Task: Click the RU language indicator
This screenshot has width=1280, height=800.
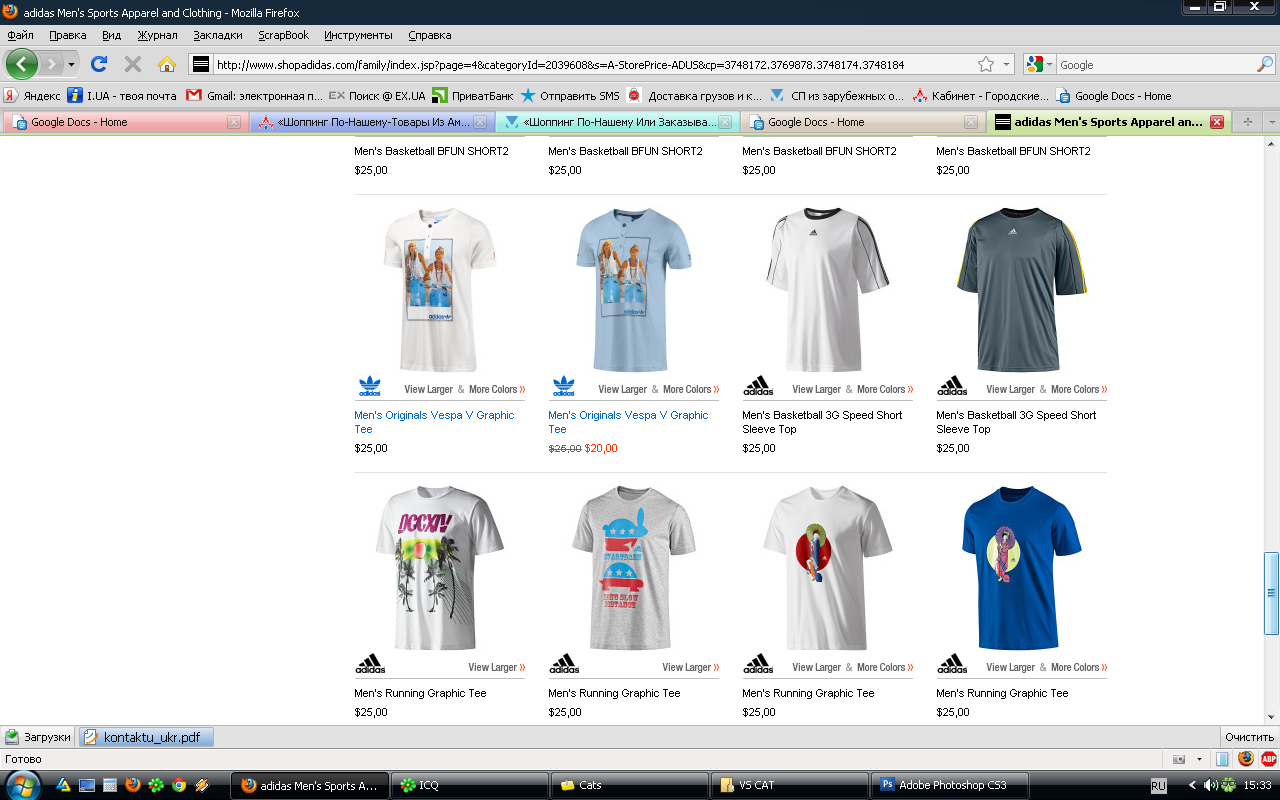Action: coord(1159,786)
